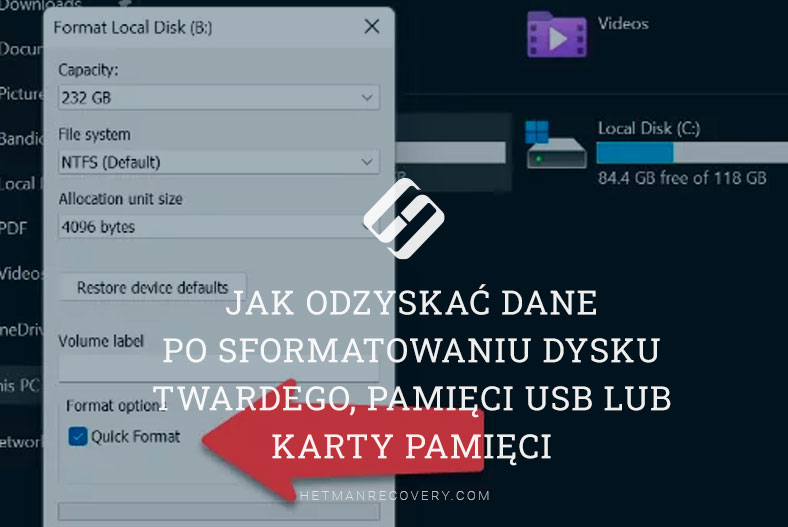Select Videos in the Explorer sidebar

point(22,274)
